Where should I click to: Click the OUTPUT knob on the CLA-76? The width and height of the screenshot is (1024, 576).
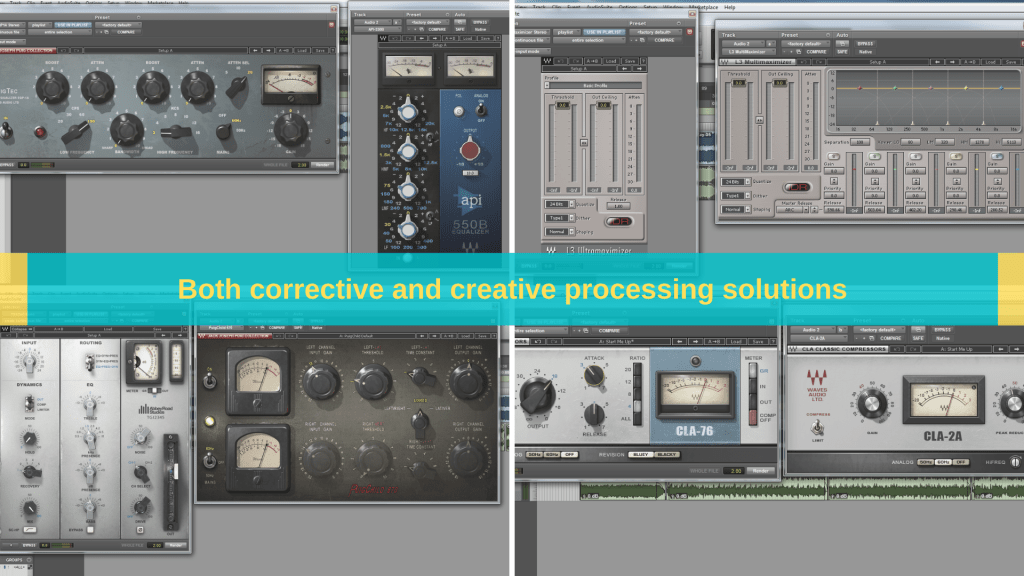540,392
